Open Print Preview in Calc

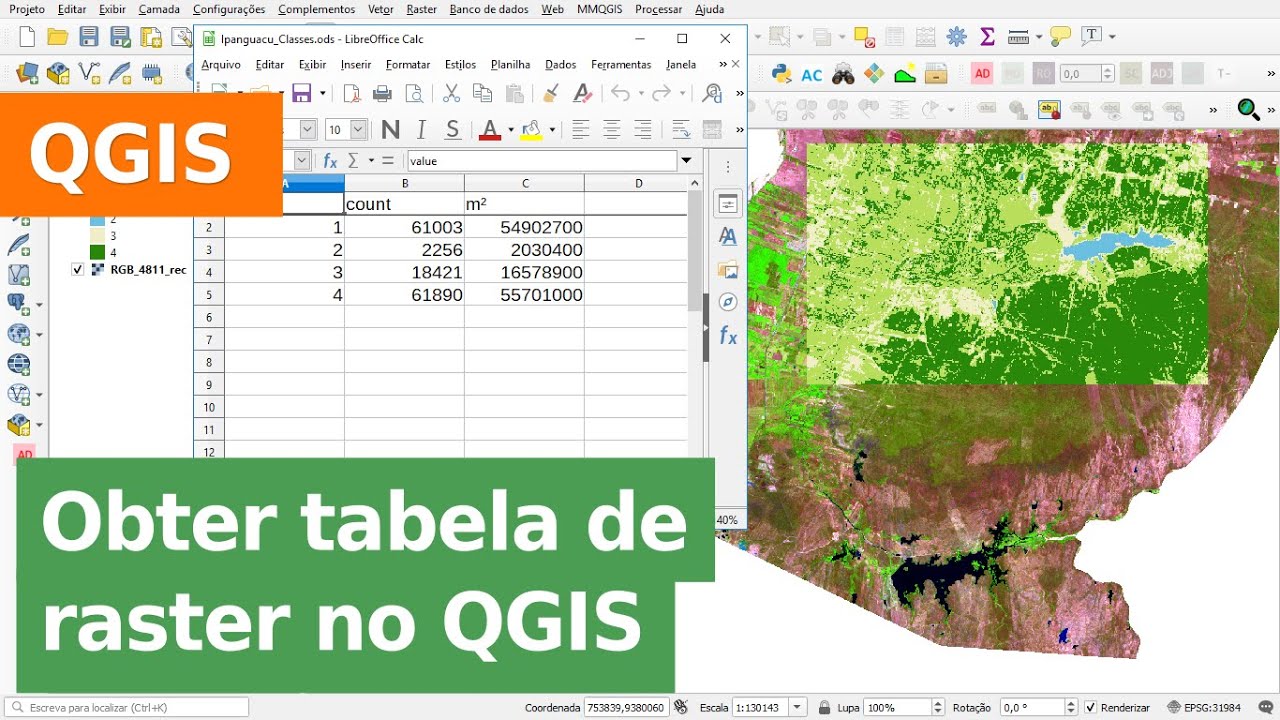(x=414, y=93)
